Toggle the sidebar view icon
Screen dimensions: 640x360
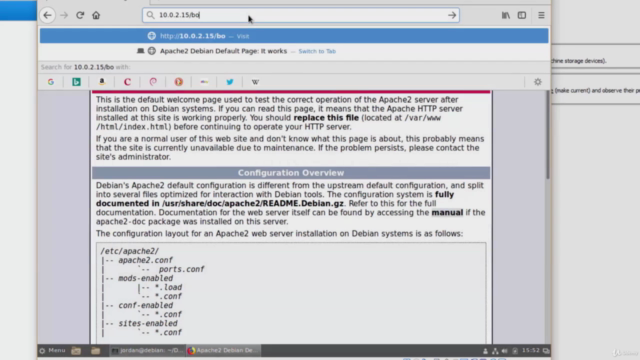(x=522, y=15)
